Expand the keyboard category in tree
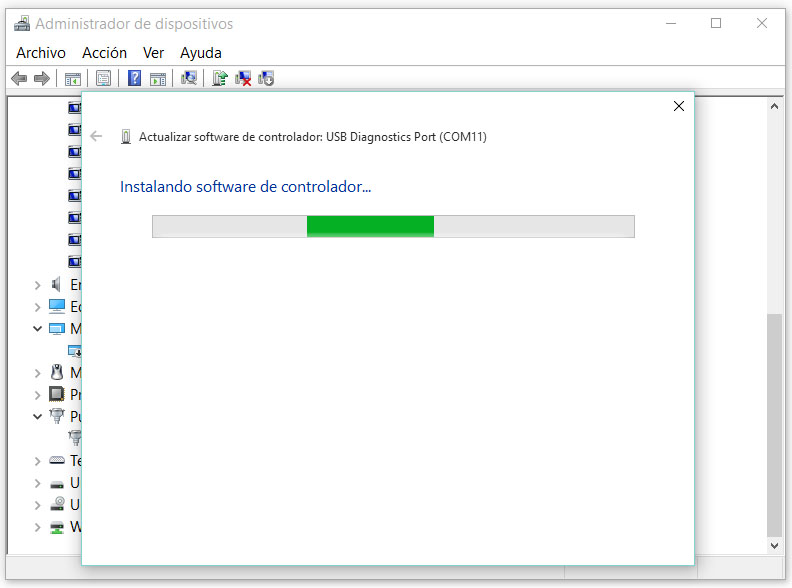792x588 pixels. (37, 461)
